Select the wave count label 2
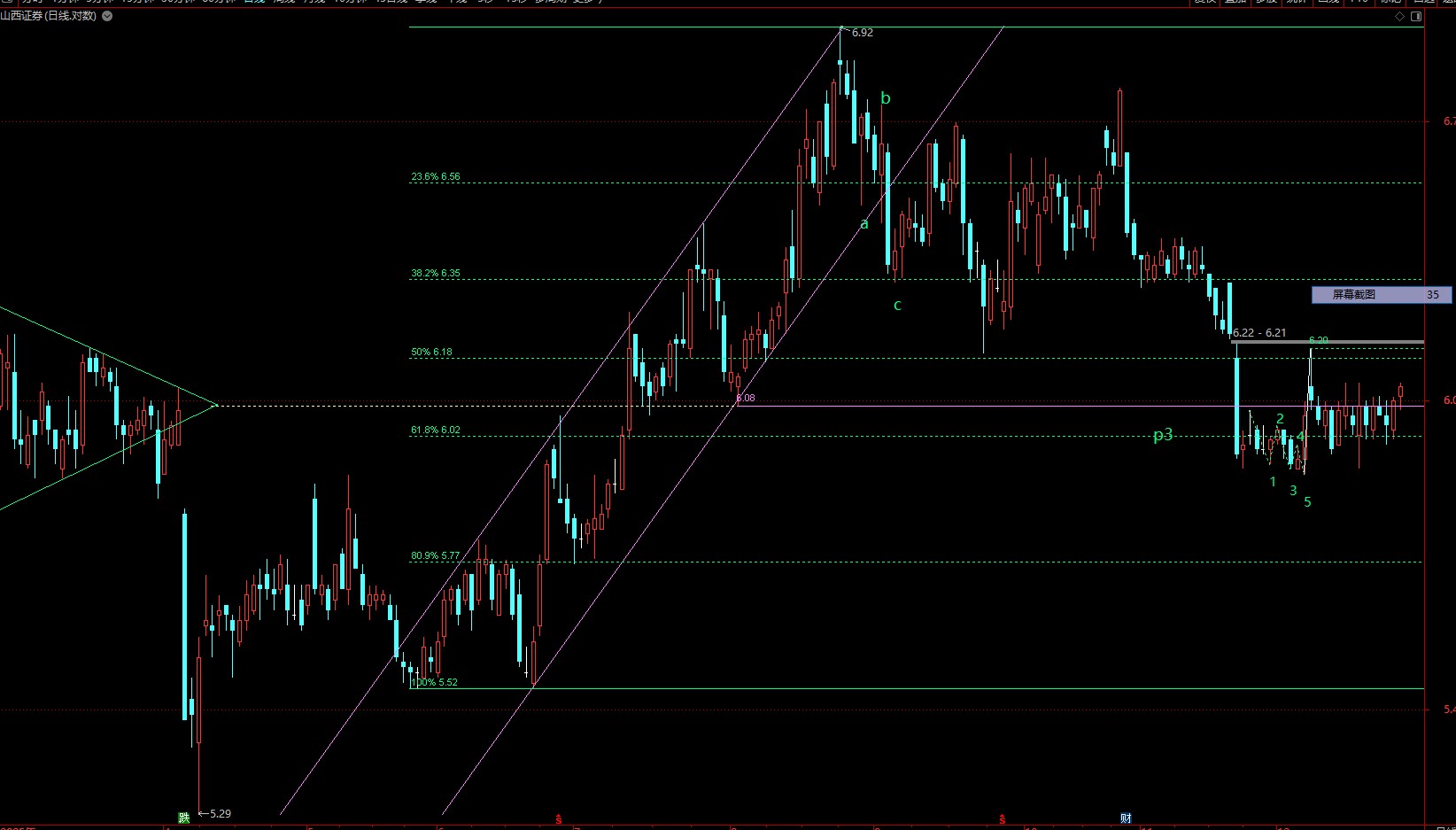 [1280, 419]
